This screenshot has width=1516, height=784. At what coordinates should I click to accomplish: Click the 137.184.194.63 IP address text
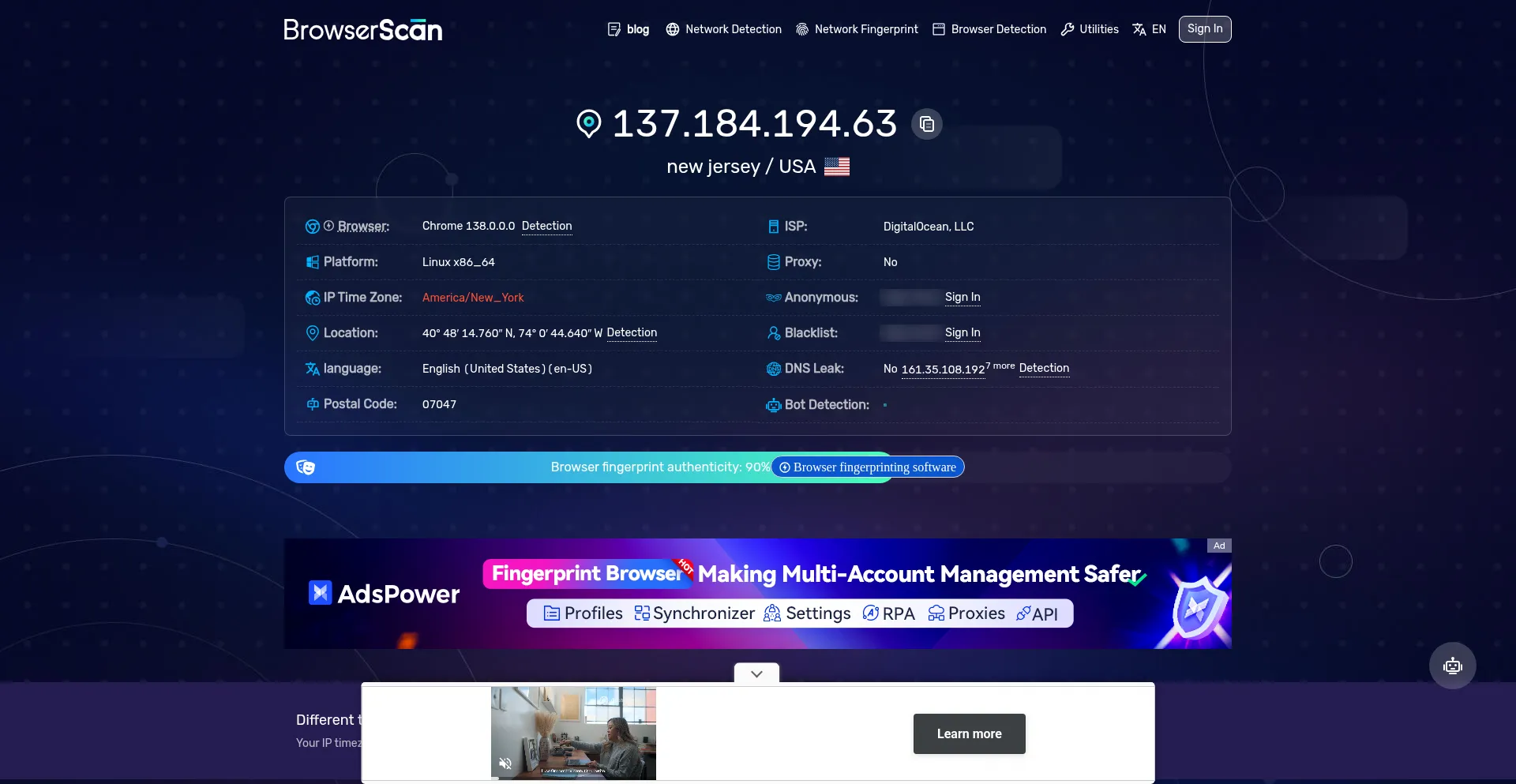755,124
